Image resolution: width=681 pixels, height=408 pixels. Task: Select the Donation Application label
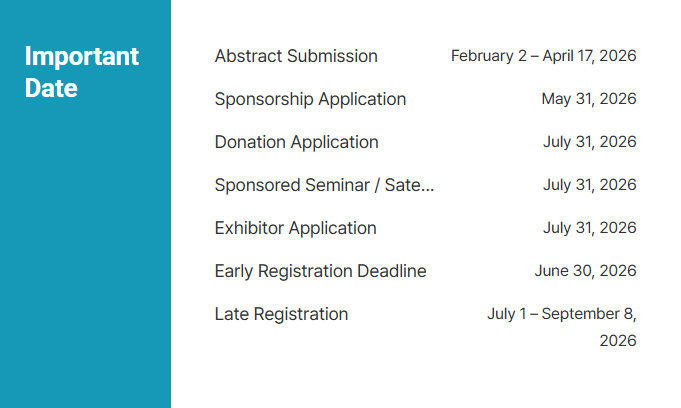(296, 142)
